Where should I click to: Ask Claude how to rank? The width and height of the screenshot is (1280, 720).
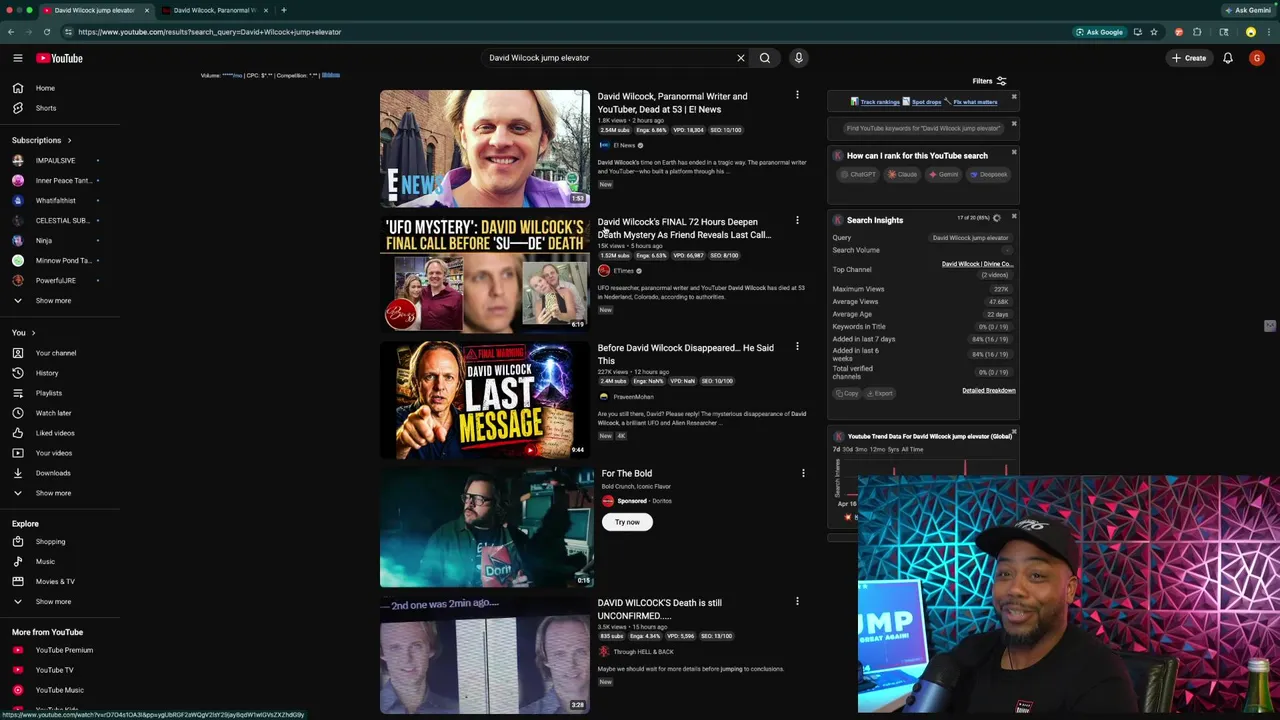coord(903,174)
